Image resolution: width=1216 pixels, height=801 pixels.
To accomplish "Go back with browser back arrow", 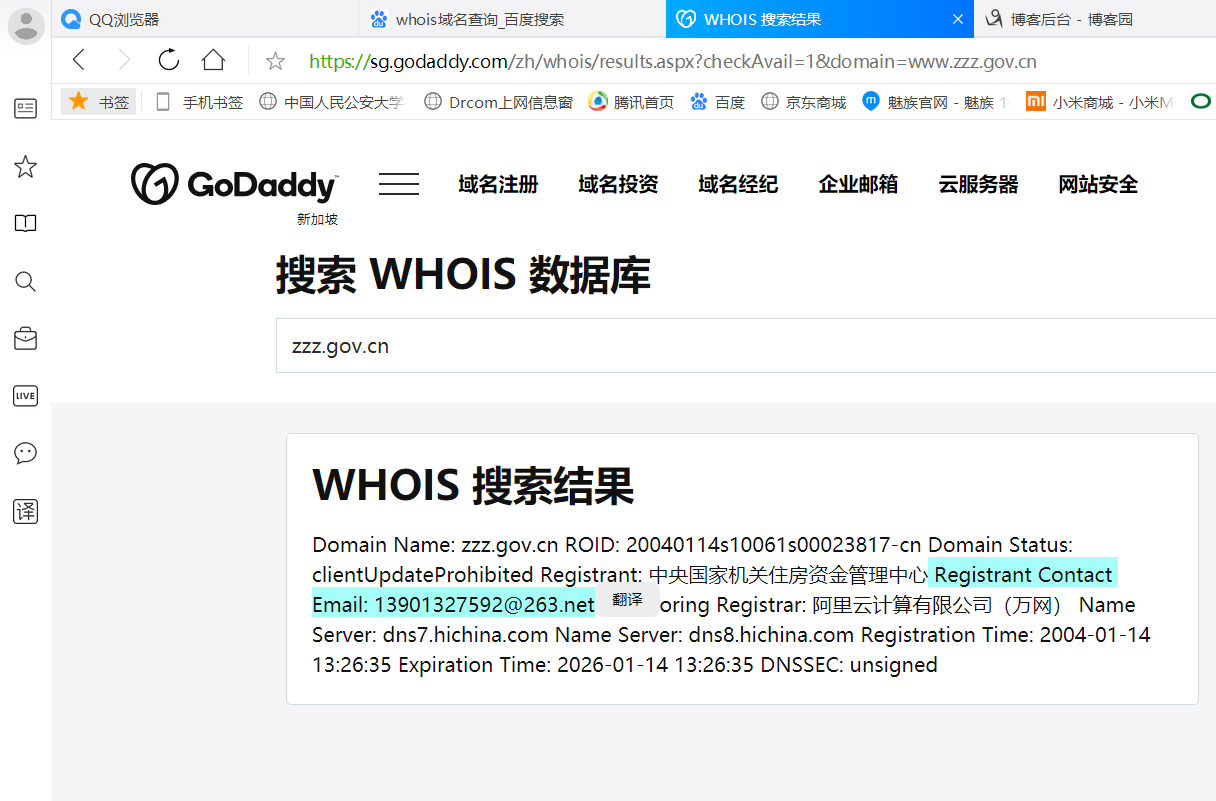I will 79,60.
